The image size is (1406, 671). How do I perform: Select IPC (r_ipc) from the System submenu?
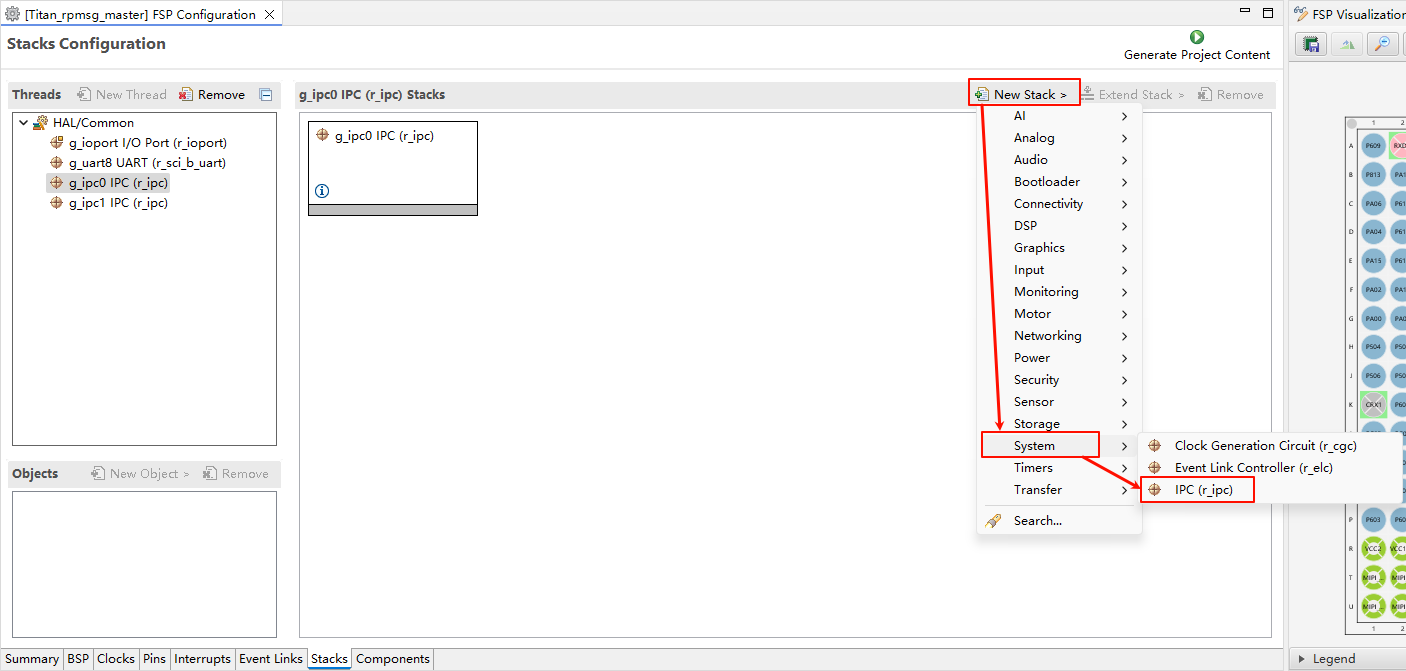1203,490
